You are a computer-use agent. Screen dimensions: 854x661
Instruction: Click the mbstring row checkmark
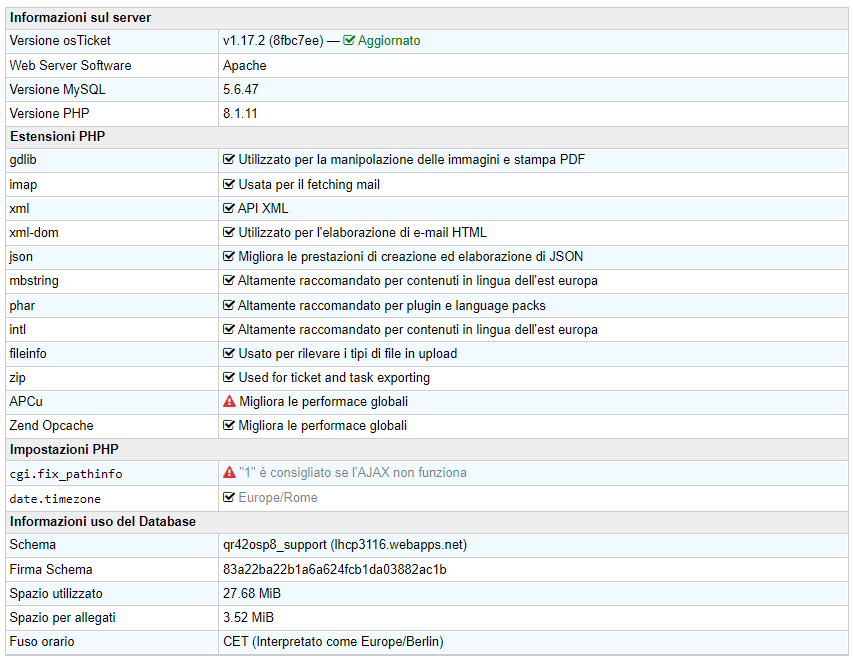229,281
